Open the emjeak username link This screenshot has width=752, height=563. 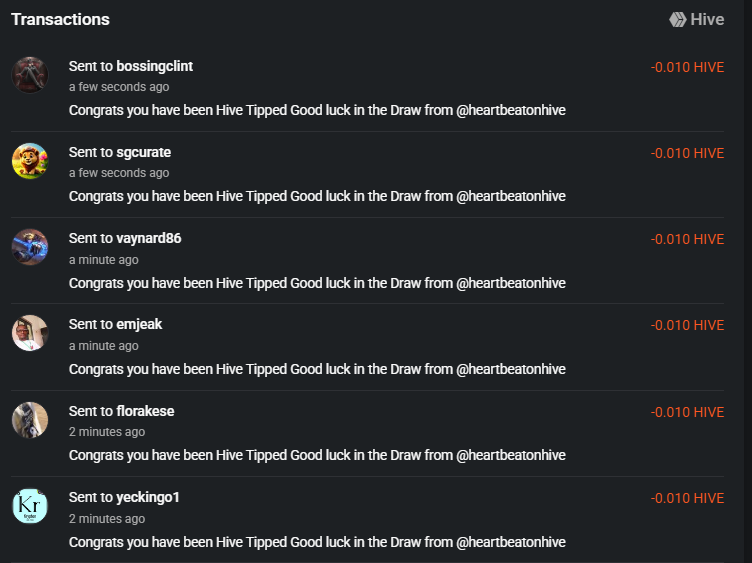pyautogui.click(x=139, y=324)
